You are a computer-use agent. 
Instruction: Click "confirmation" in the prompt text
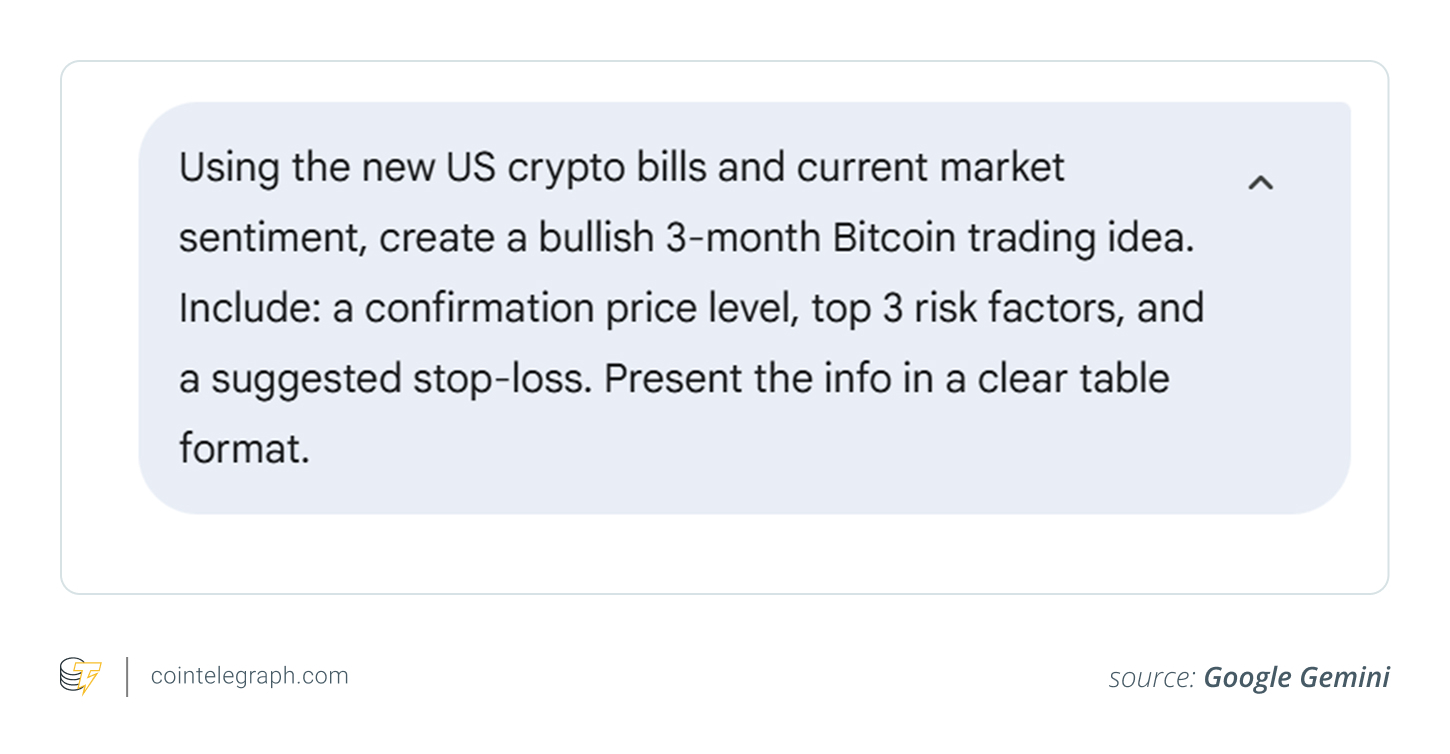coord(478,309)
